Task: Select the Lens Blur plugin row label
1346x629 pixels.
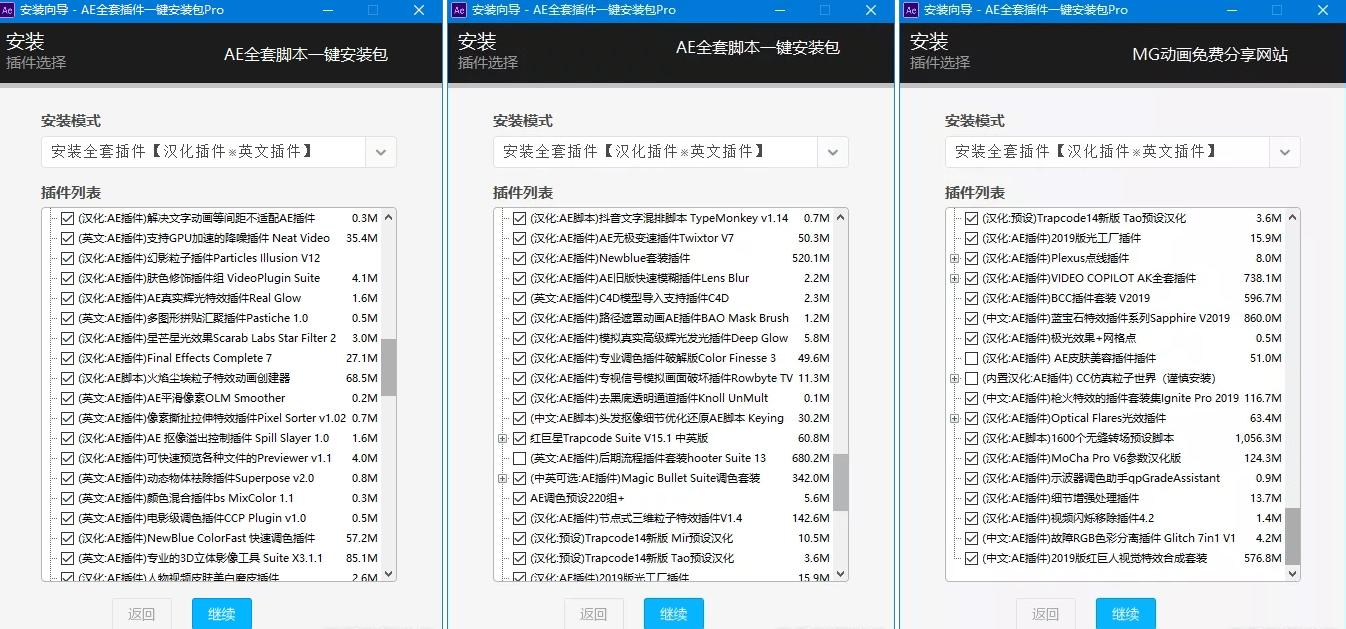Action: pos(640,278)
